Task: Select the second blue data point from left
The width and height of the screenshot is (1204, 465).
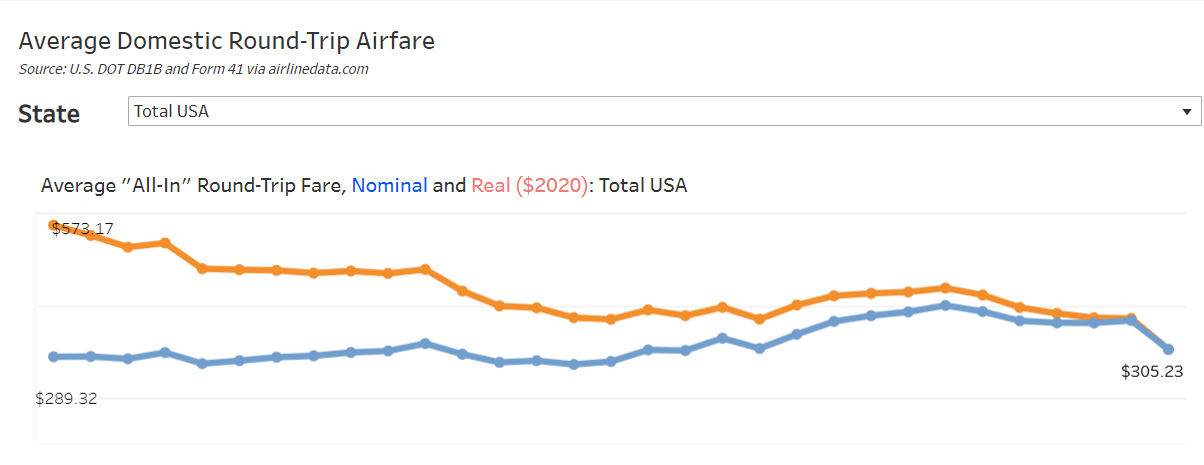Action: point(91,356)
